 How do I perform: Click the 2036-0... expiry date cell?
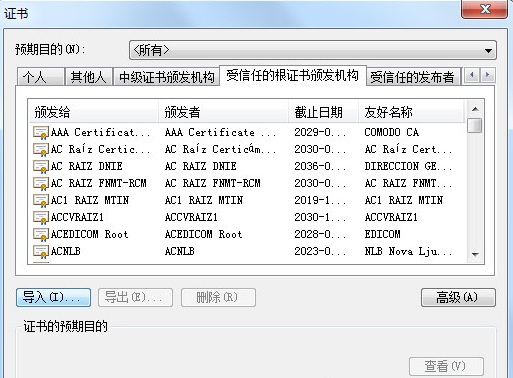point(320,167)
